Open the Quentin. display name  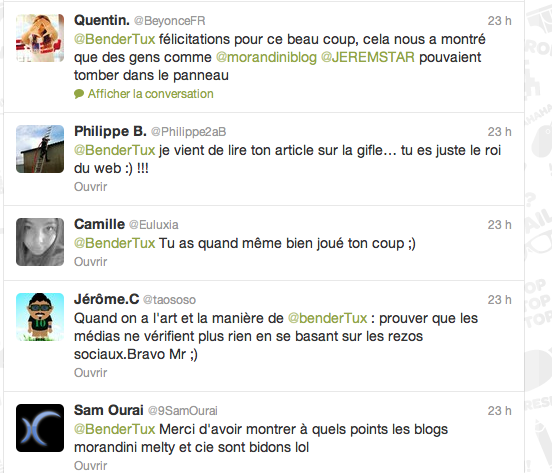pos(102,20)
